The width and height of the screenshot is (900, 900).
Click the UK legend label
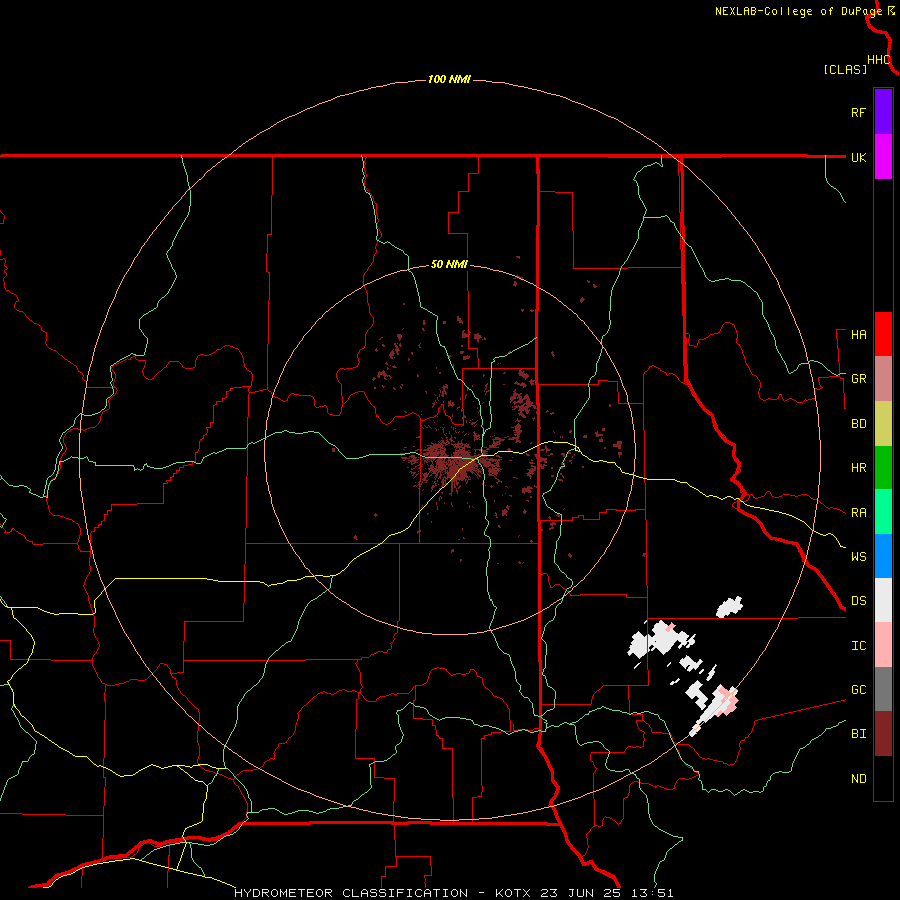tap(858, 157)
